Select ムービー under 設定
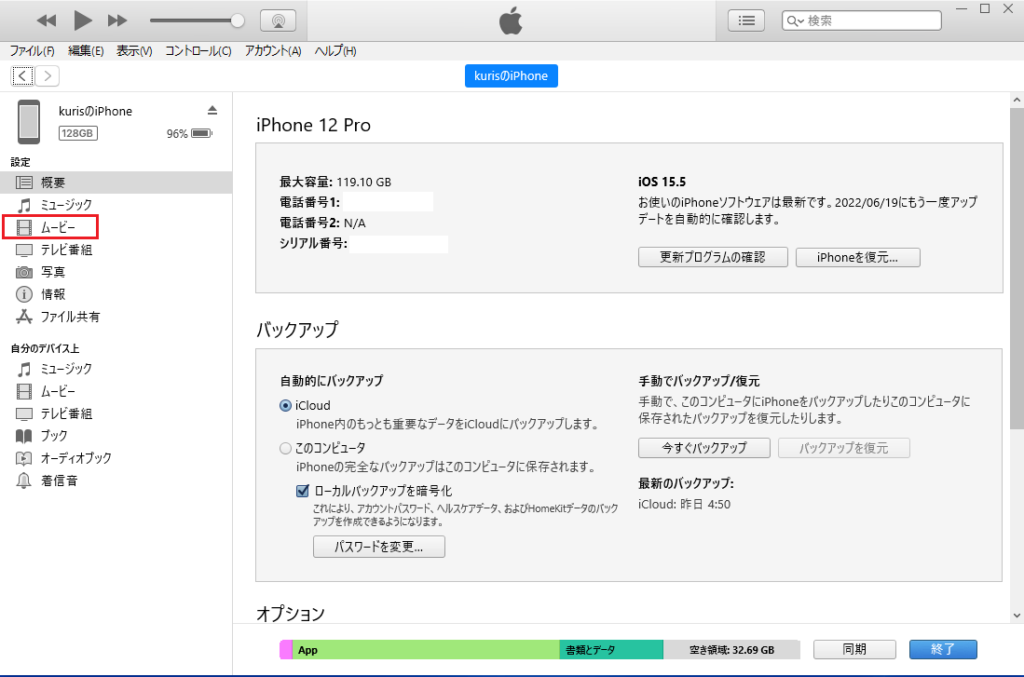 pyautogui.click(x=50, y=227)
